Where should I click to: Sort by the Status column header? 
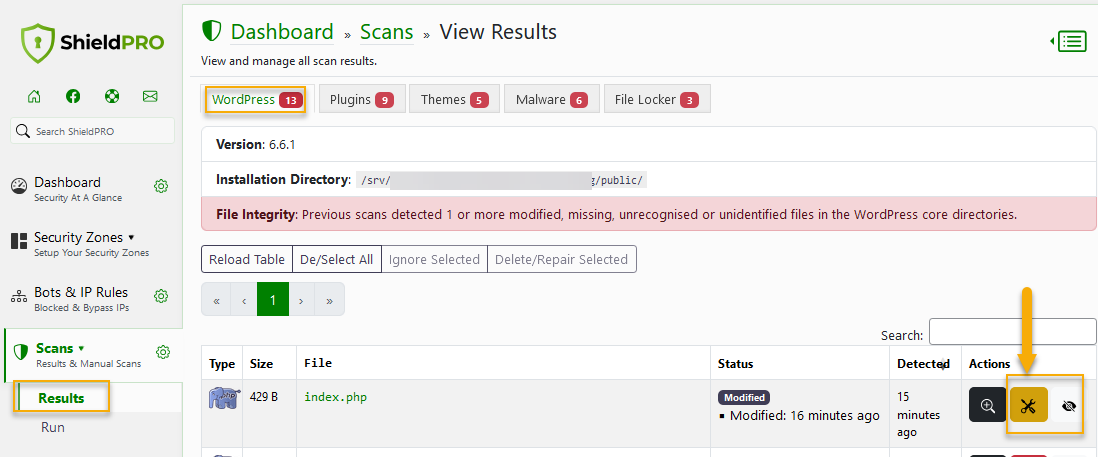click(801, 364)
